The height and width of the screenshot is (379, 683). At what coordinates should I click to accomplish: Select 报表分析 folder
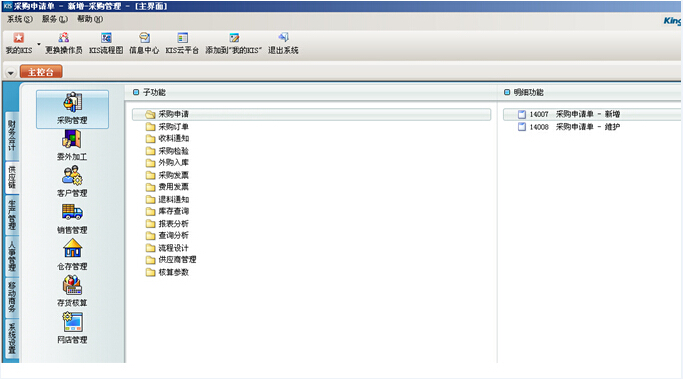(168, 223)
